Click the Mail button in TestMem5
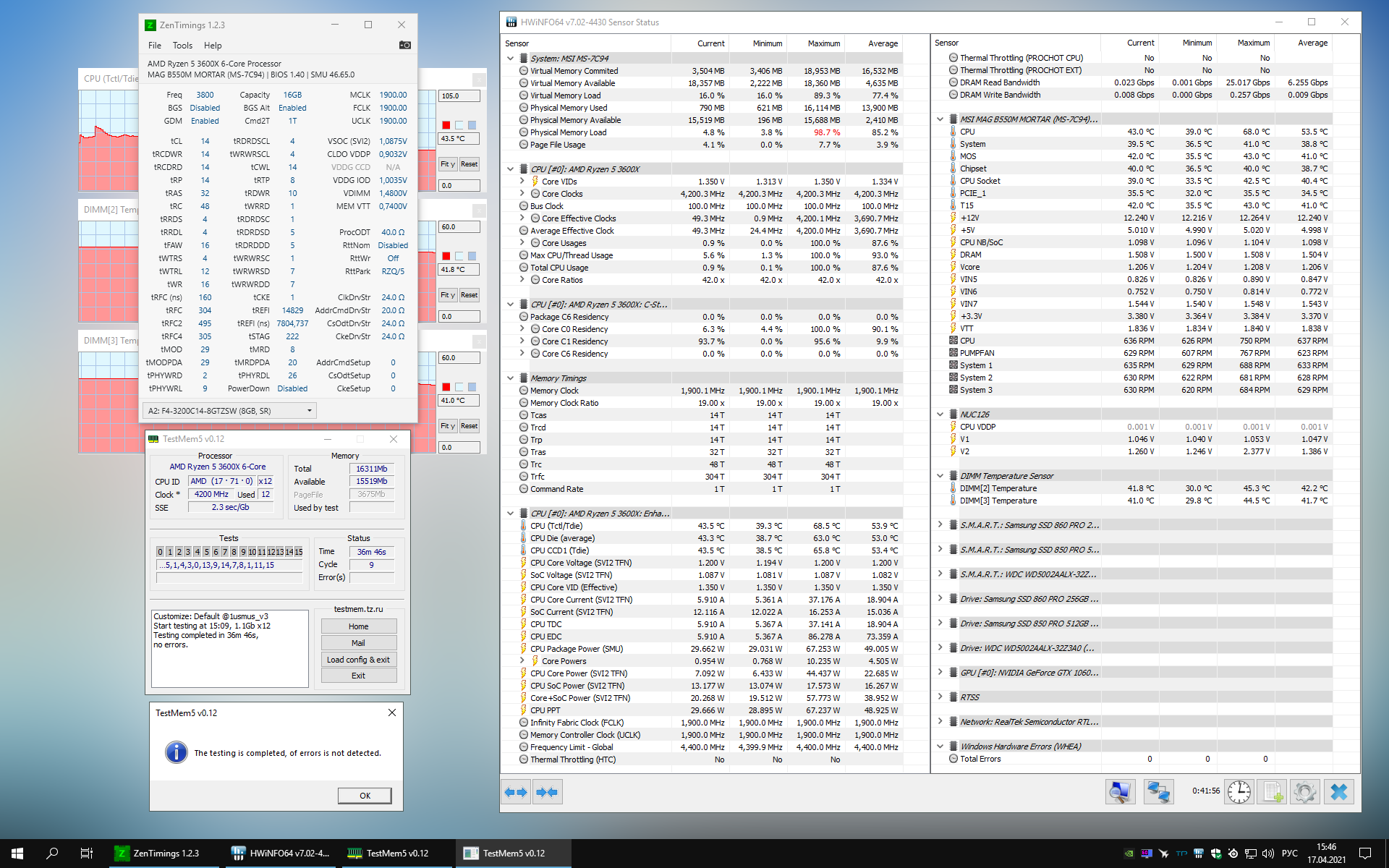Viewport: 1389px width, 868px height. (x=358, y=643)
